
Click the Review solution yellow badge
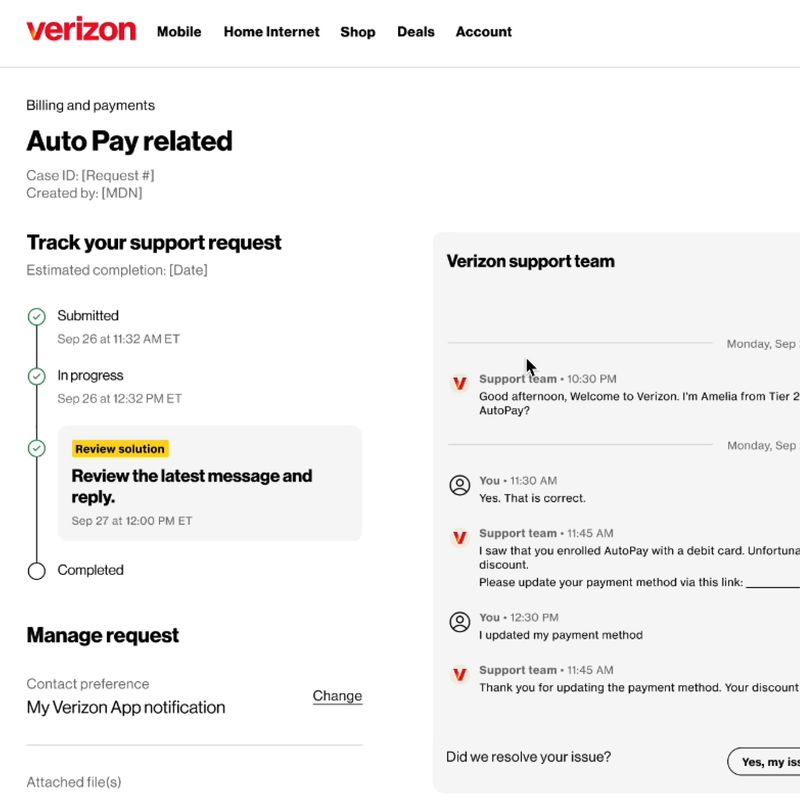(120, 449)
